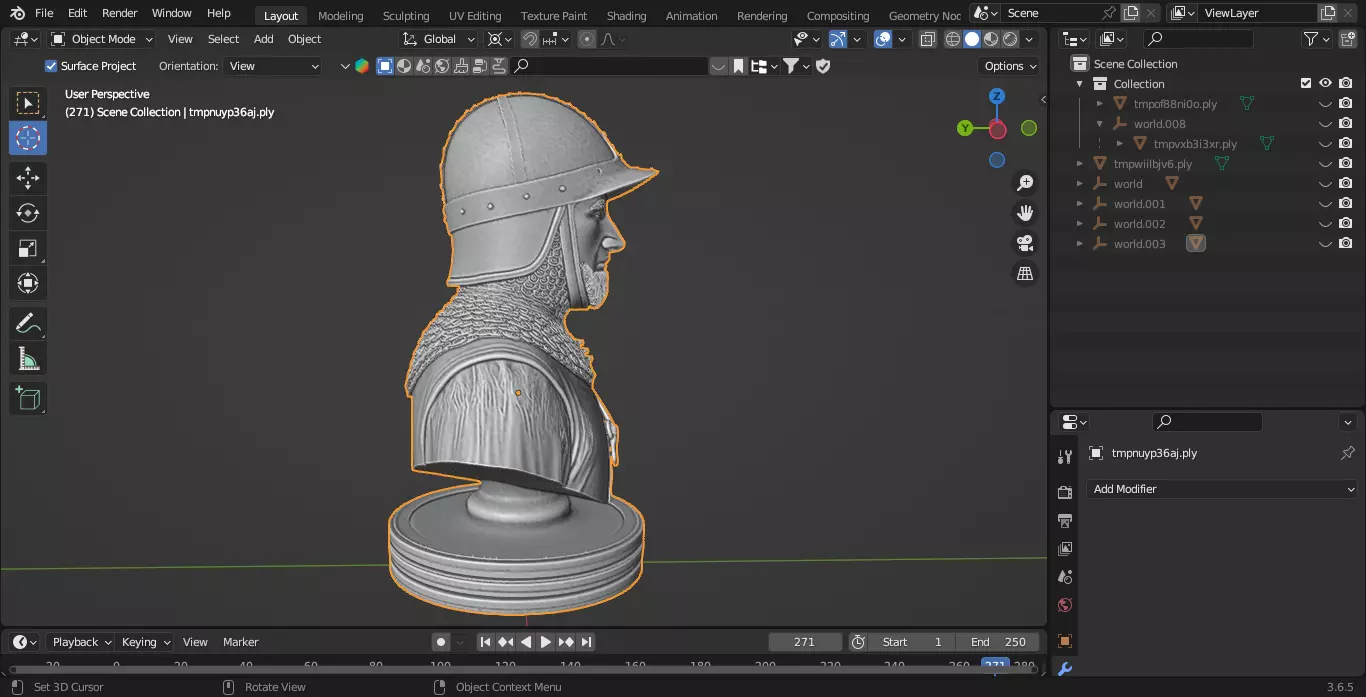This screenshot has height=697, width=1366.
Task: Open the World properties tab
Action: click(1065, 605)
